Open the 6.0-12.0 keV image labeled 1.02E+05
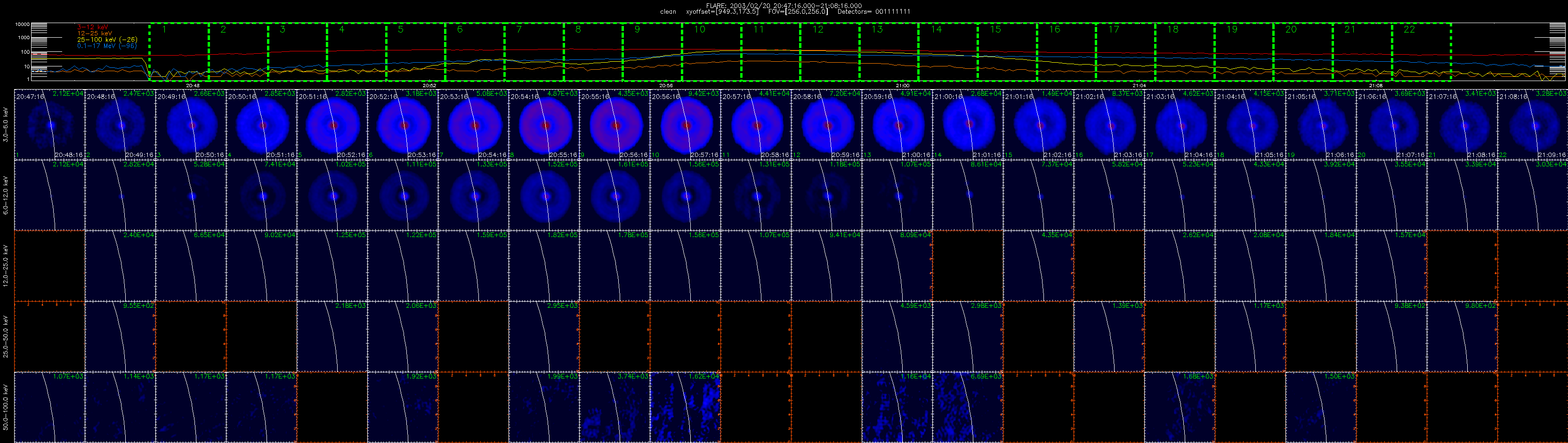 [x=332, y=195]
